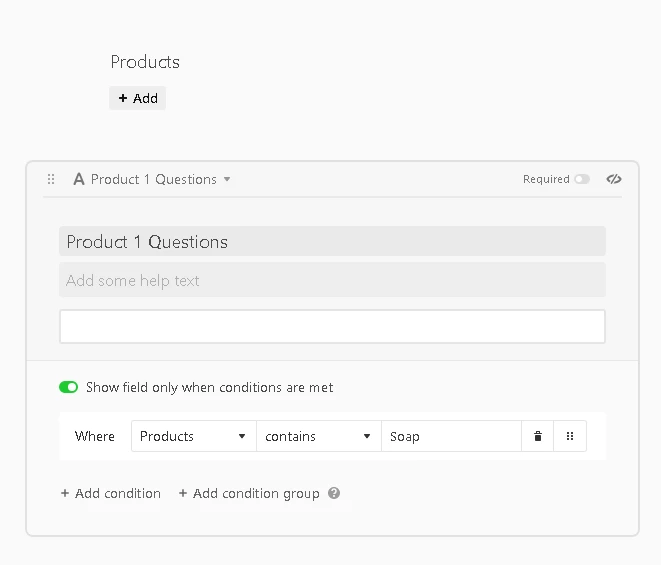
Task: Open the condition group help icon
Action: tap(334, 493)
